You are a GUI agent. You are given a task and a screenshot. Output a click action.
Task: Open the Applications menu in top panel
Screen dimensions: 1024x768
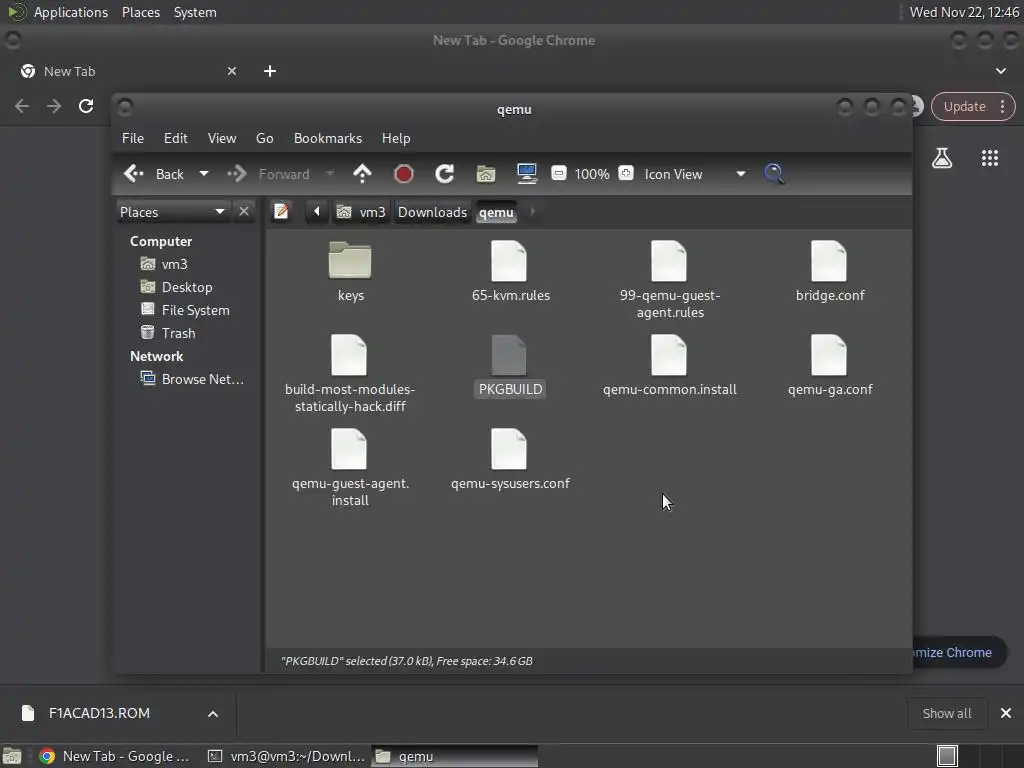[71, 12]
